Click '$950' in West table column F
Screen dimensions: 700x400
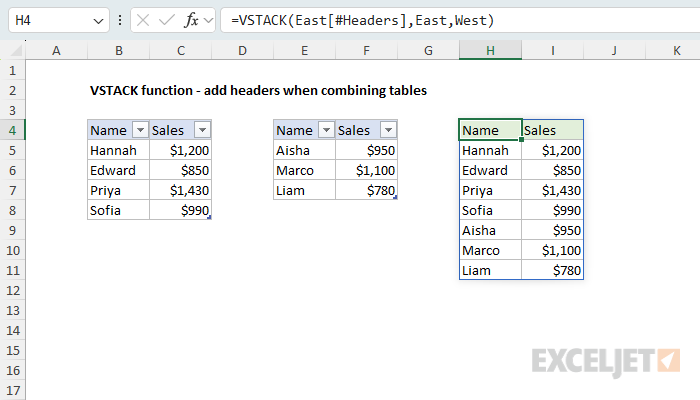[367, 150]
